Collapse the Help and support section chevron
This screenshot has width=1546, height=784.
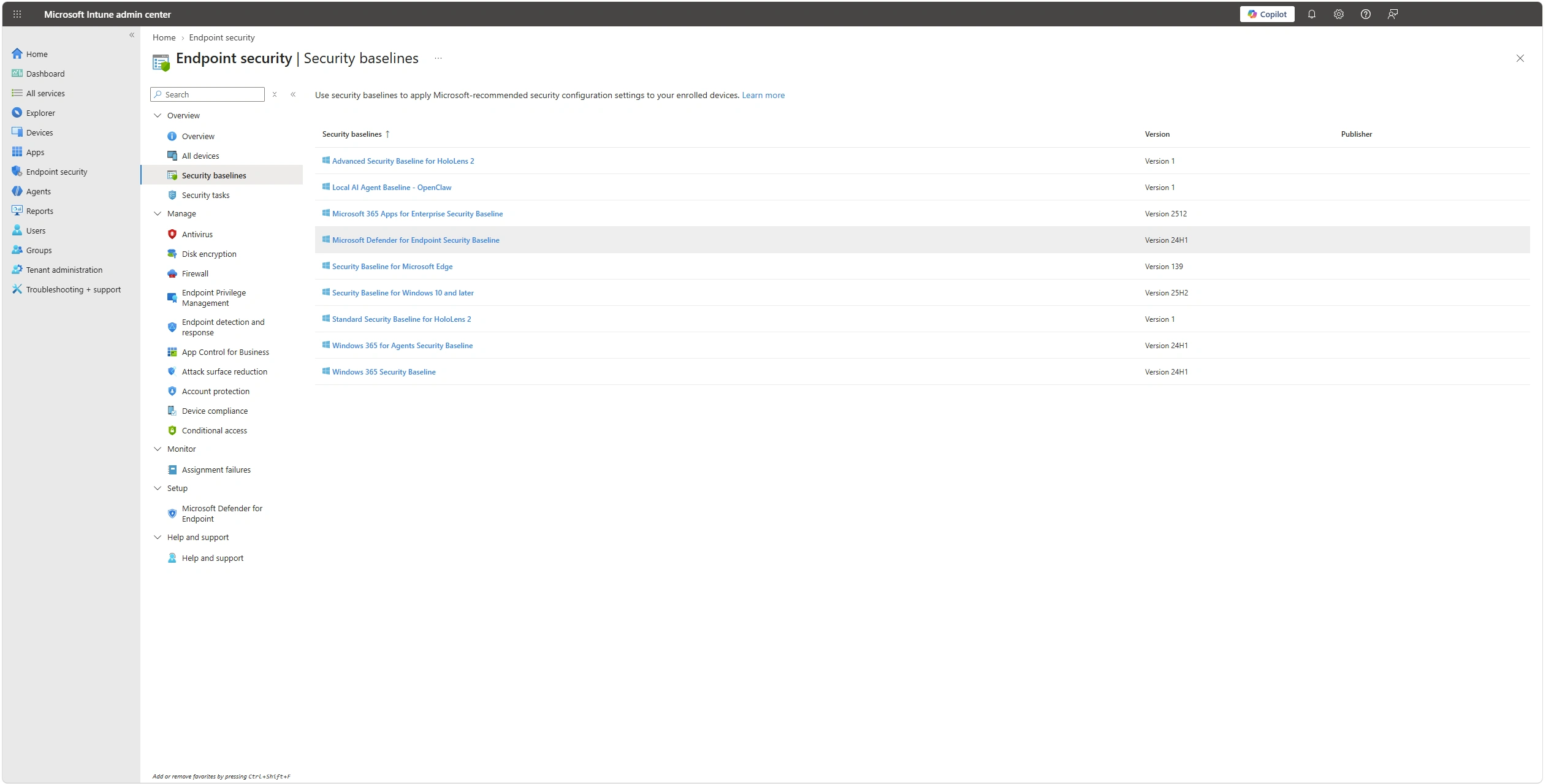(158, 537)
